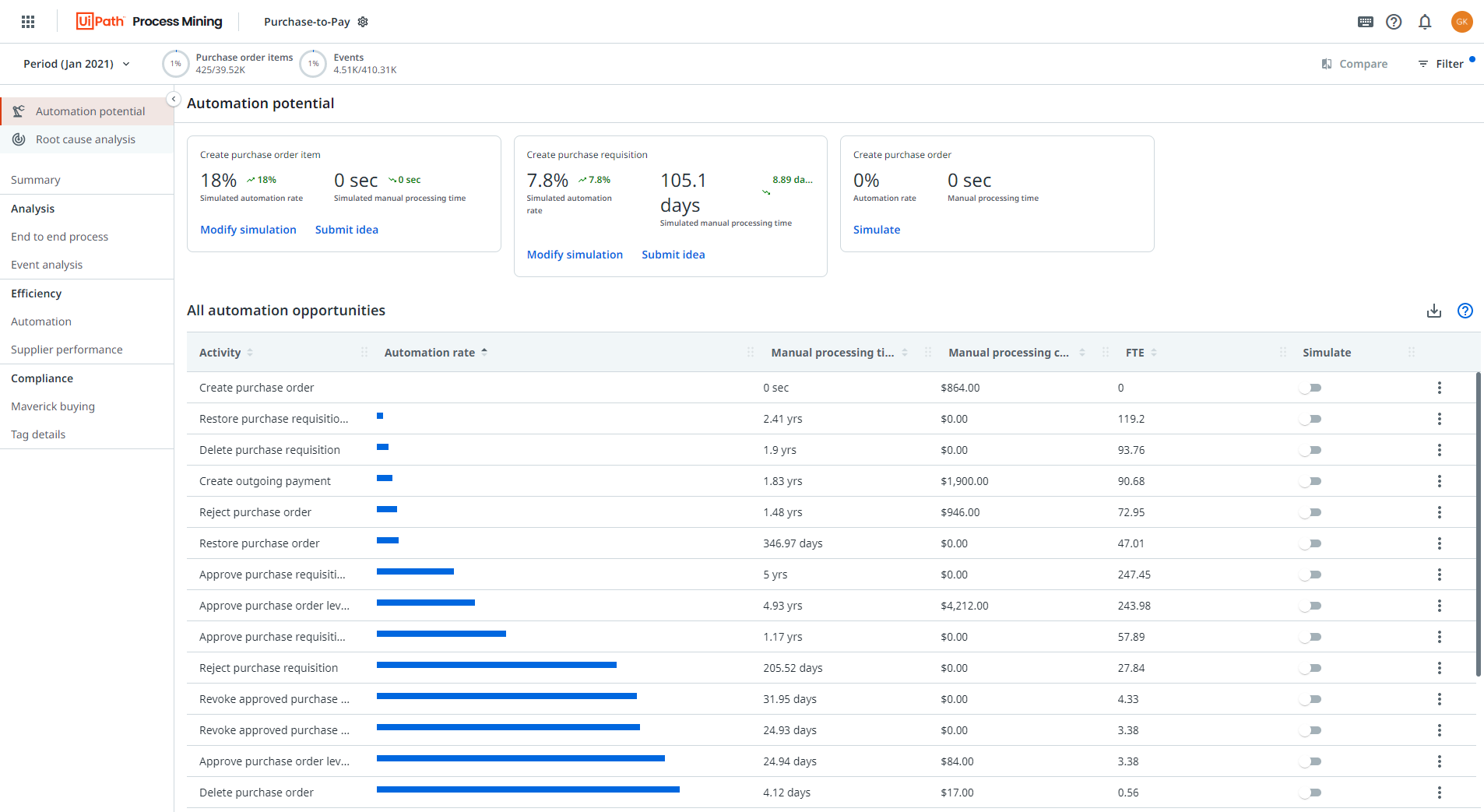Open row menu in 24.93 days row
Screen dimensions: 1484x812
(1440, 730)
